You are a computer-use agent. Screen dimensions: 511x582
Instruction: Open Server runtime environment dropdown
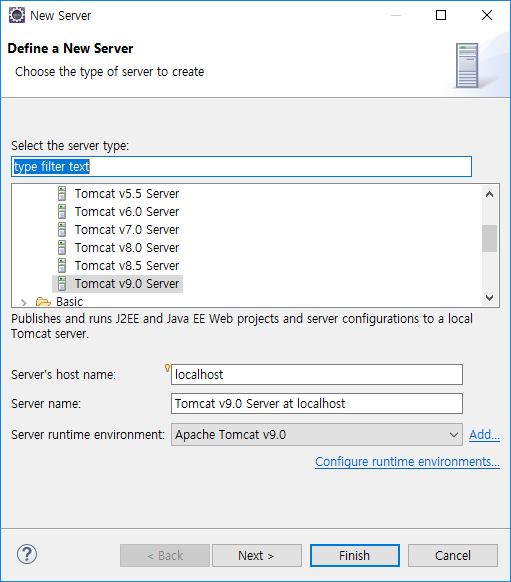(x=317, y=435)
